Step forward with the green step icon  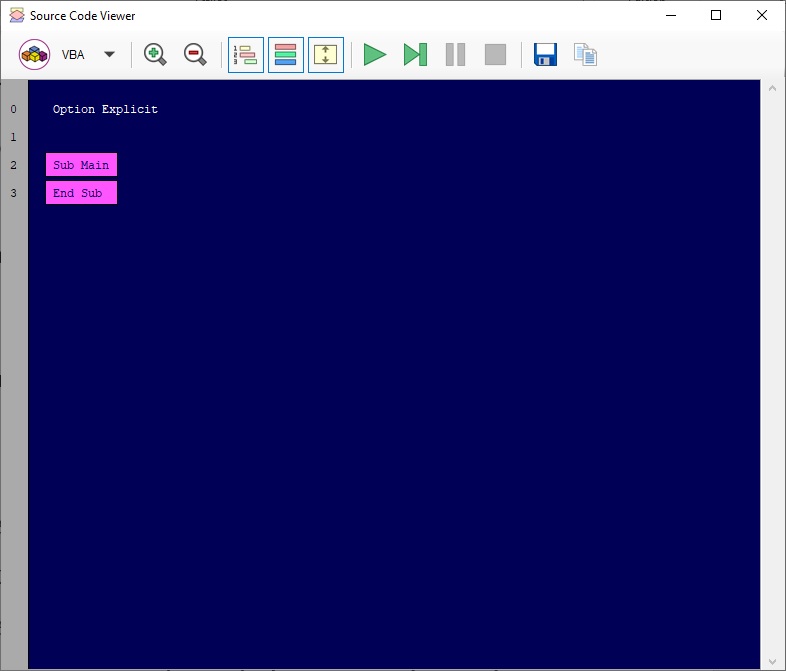tap(415, 55)
